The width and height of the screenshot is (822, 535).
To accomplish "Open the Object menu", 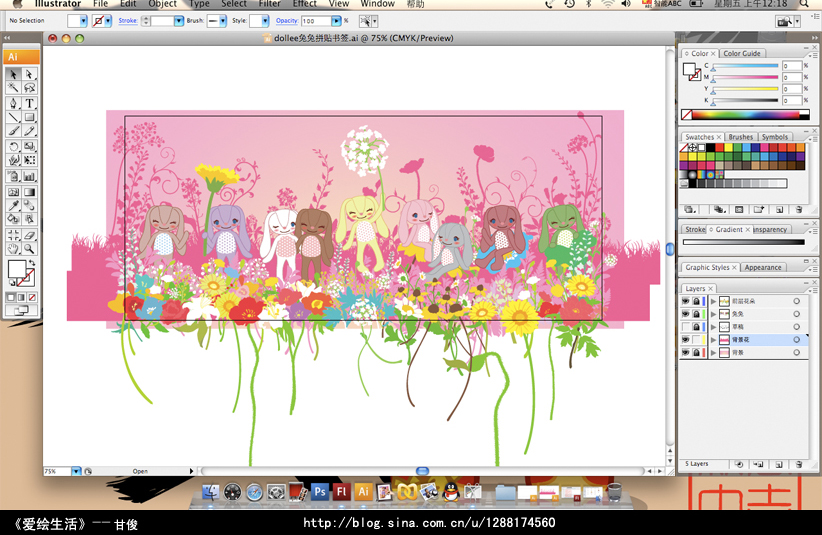I will pos(163,4).
